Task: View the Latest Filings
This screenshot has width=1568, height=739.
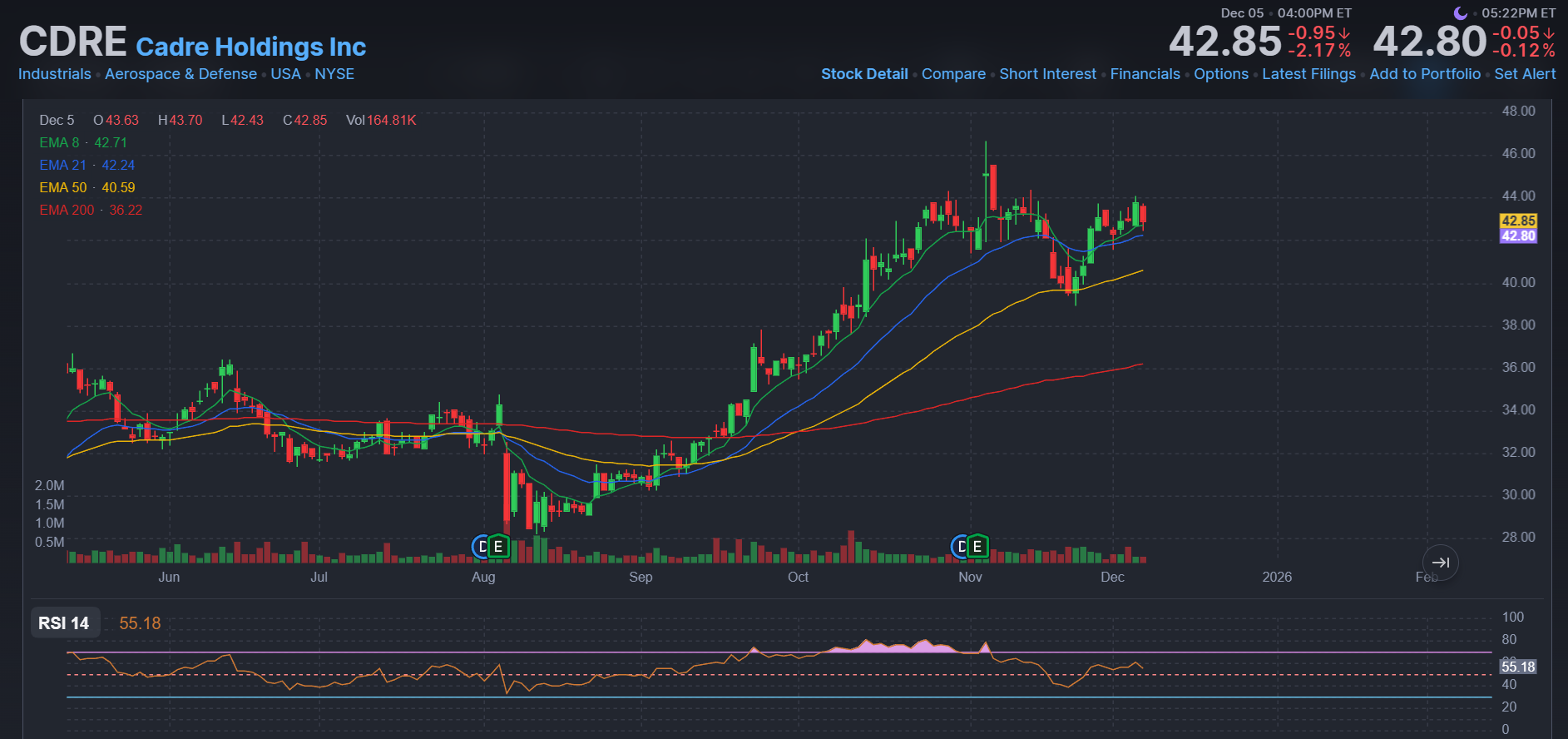Action: click(x=1308, y=74)
